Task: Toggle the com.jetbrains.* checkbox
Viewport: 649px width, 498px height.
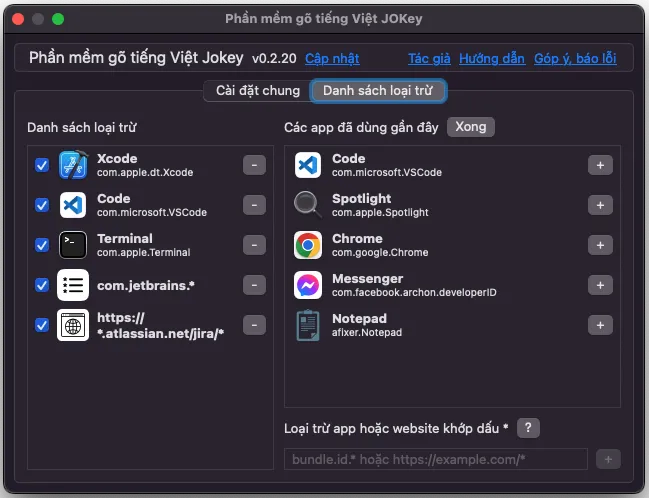Action: coord(42,285)
